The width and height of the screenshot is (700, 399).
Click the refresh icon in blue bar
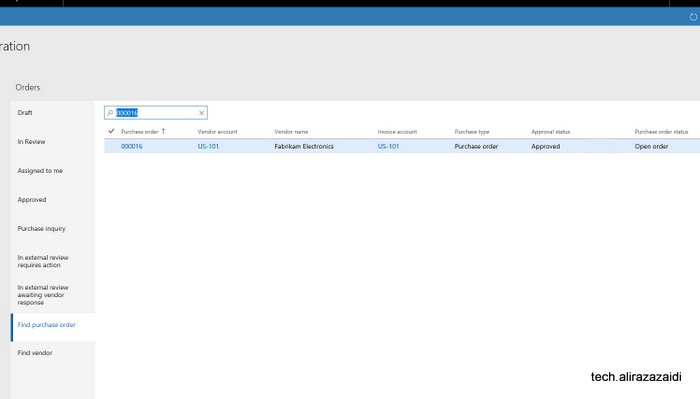pos(693,17)
